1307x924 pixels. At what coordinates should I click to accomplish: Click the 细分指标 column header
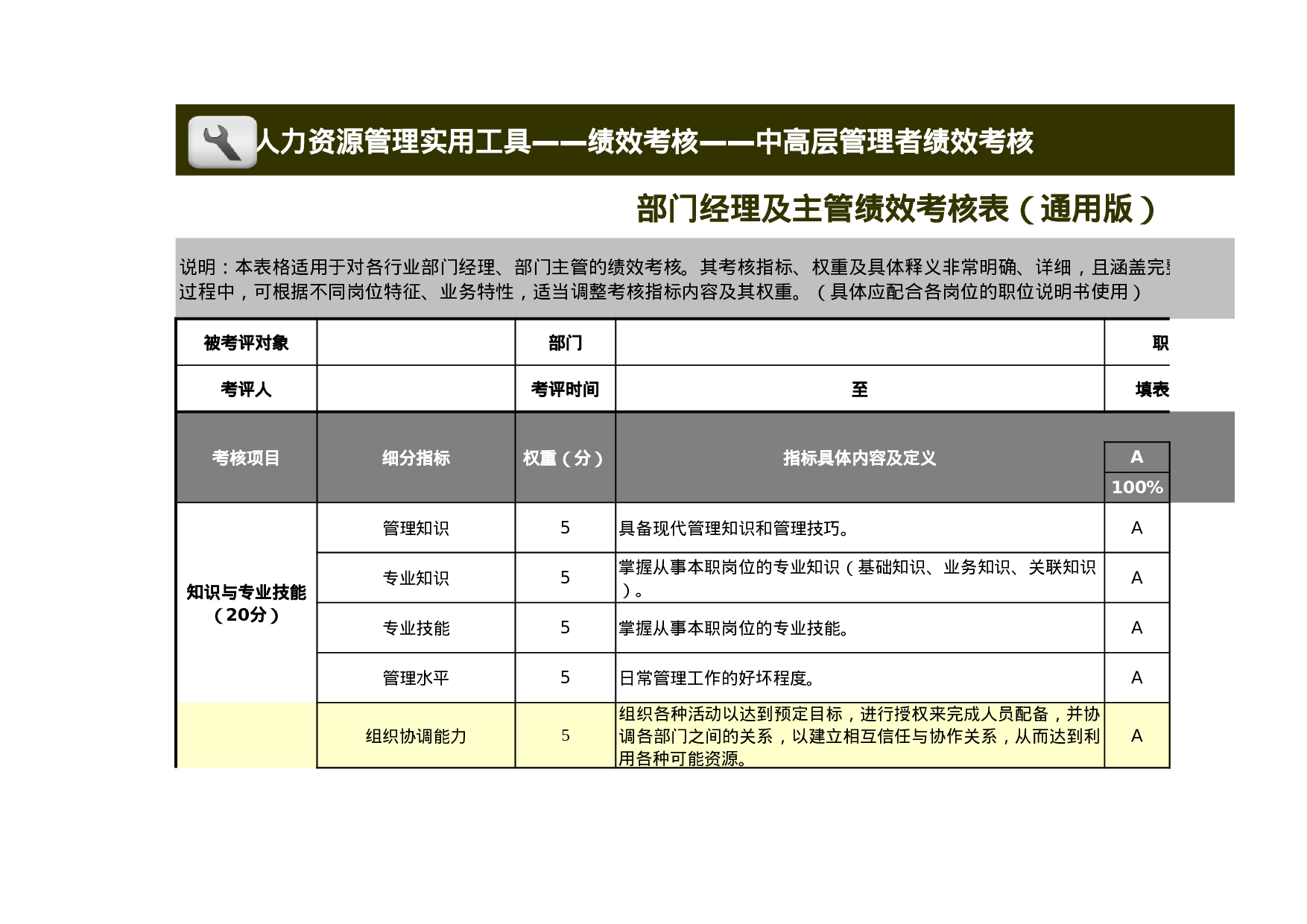(x=415, y=459)
